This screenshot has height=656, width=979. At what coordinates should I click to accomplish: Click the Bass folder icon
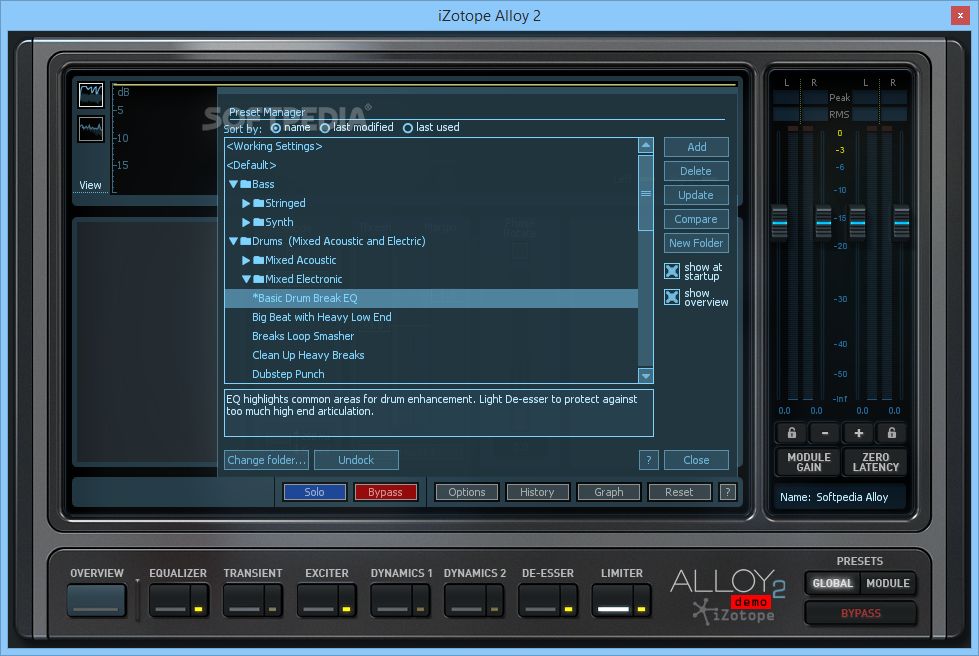pos(245,184)
